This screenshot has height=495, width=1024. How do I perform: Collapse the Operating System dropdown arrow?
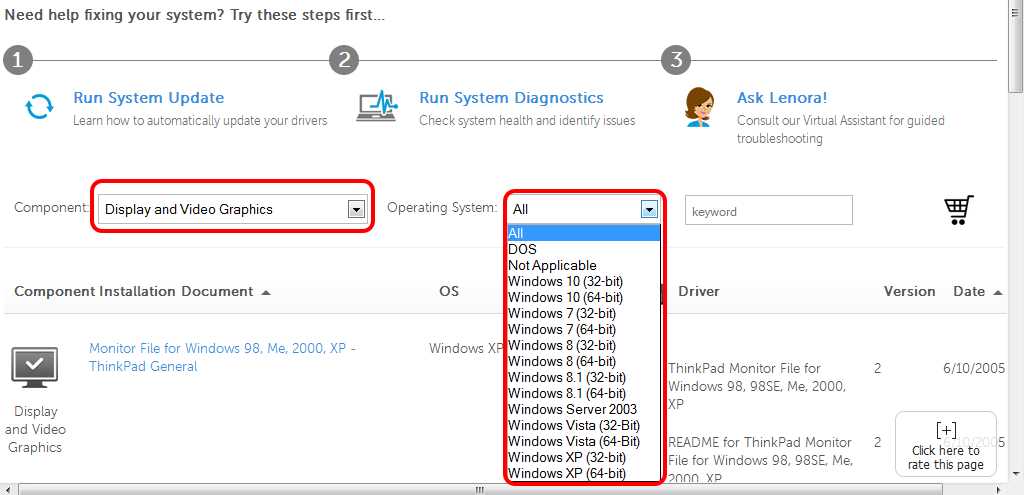tap(649, 209)
